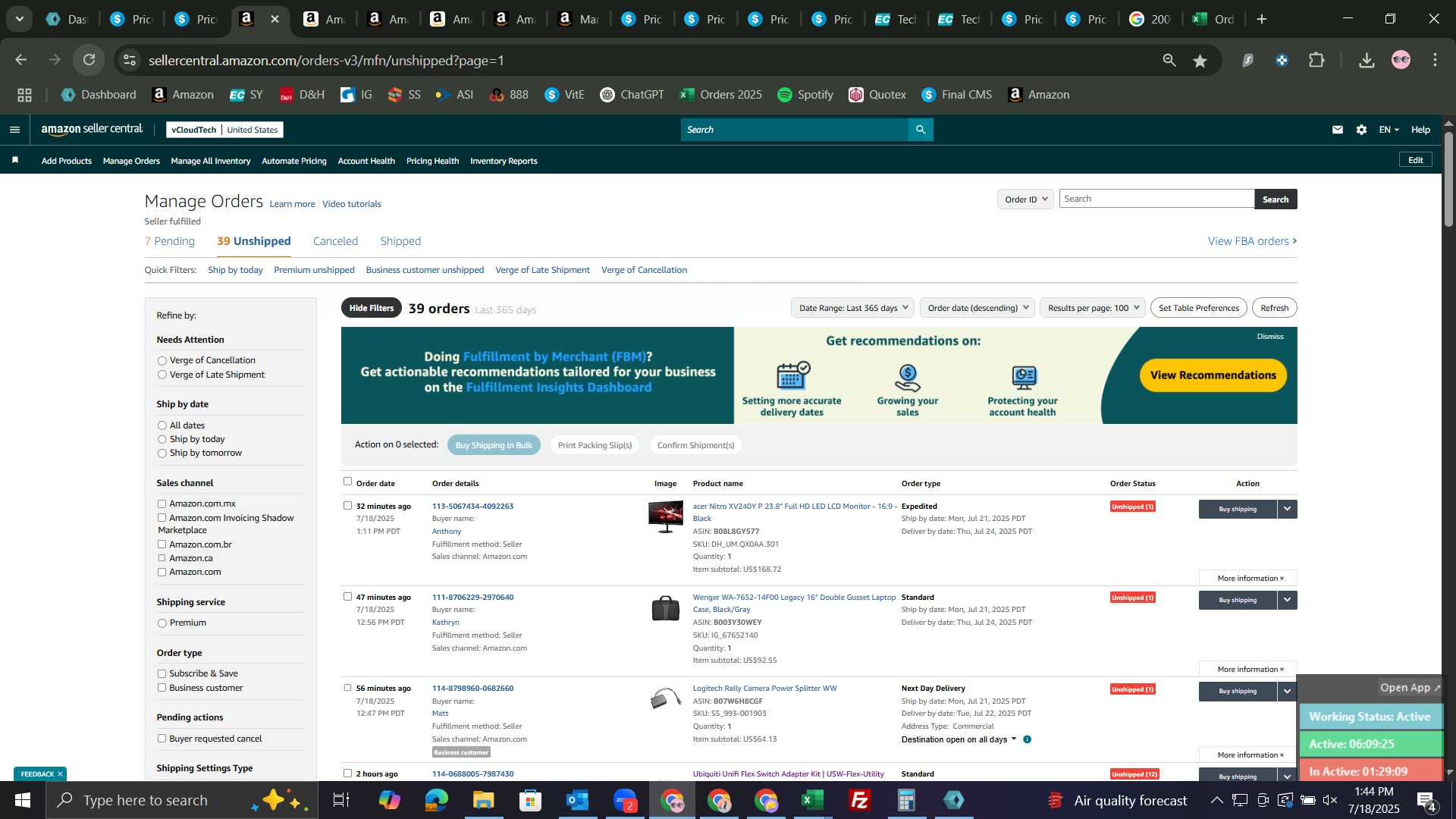Open Manage All Inventory menu item
The image size is (1456, 819).
click(211, 161)
